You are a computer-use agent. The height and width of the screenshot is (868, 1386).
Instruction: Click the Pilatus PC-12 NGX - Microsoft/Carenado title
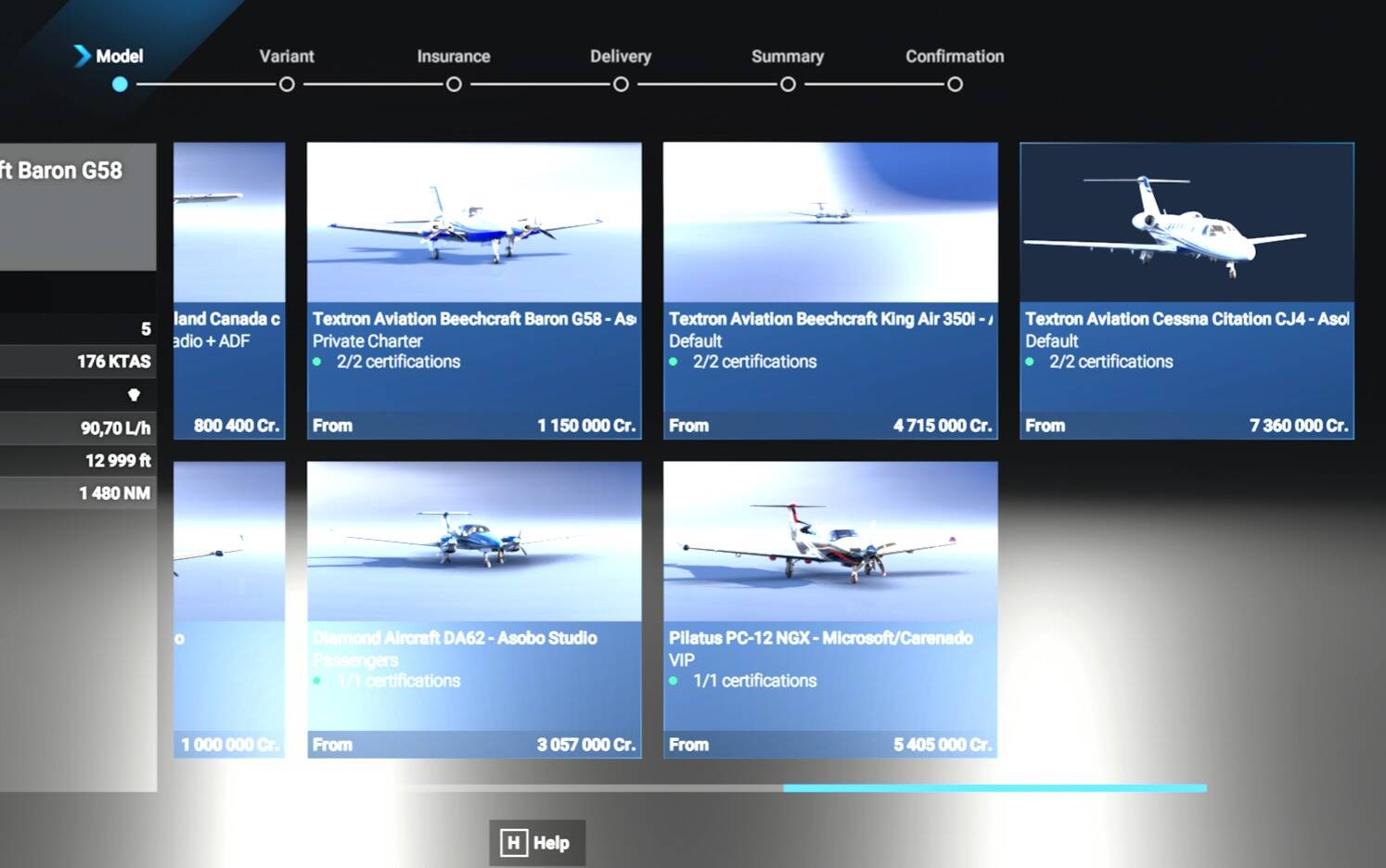[x=821, y=638]
